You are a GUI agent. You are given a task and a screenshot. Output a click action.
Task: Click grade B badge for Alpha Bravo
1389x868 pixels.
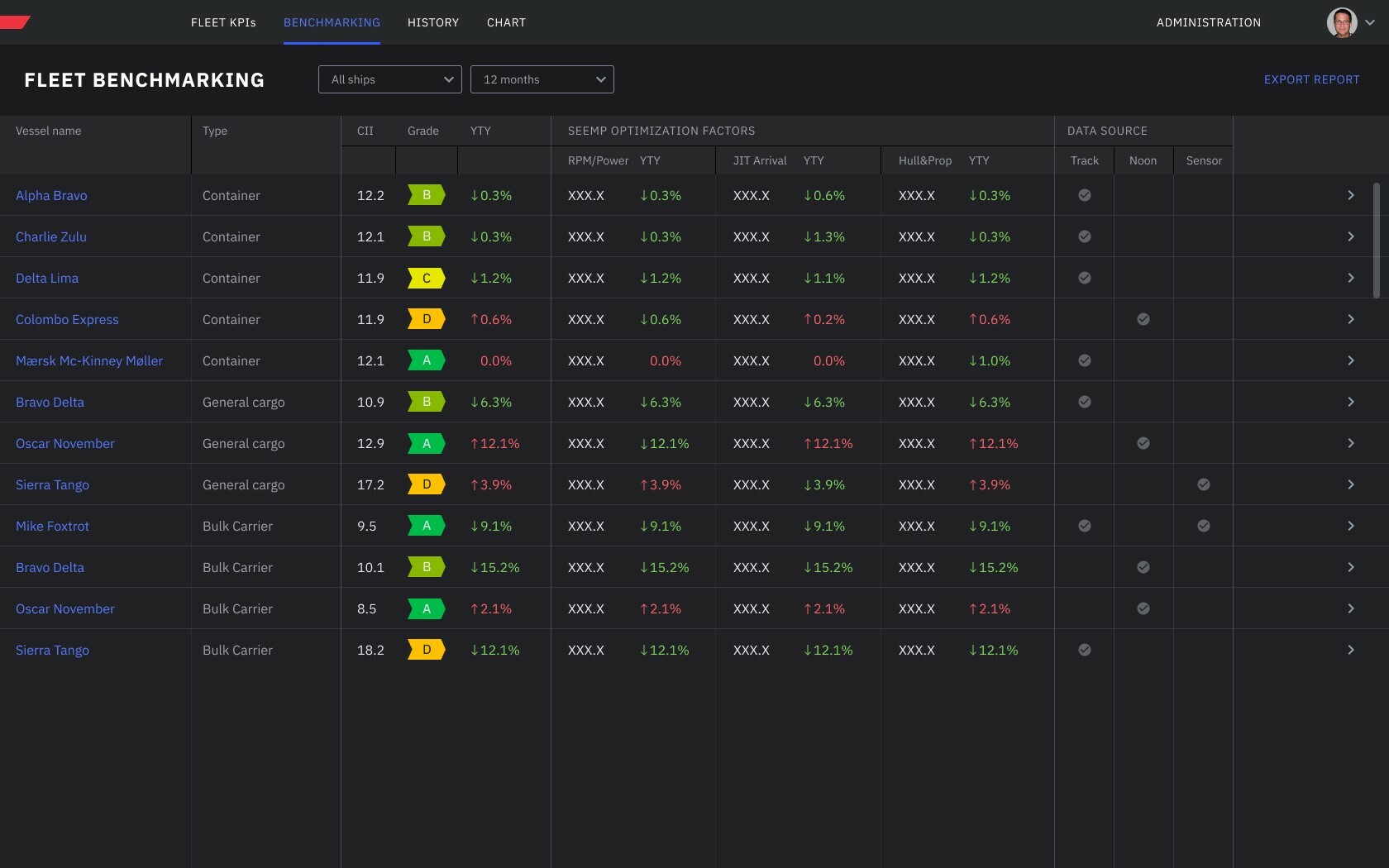pyautogui.click(x=426, y=195)
